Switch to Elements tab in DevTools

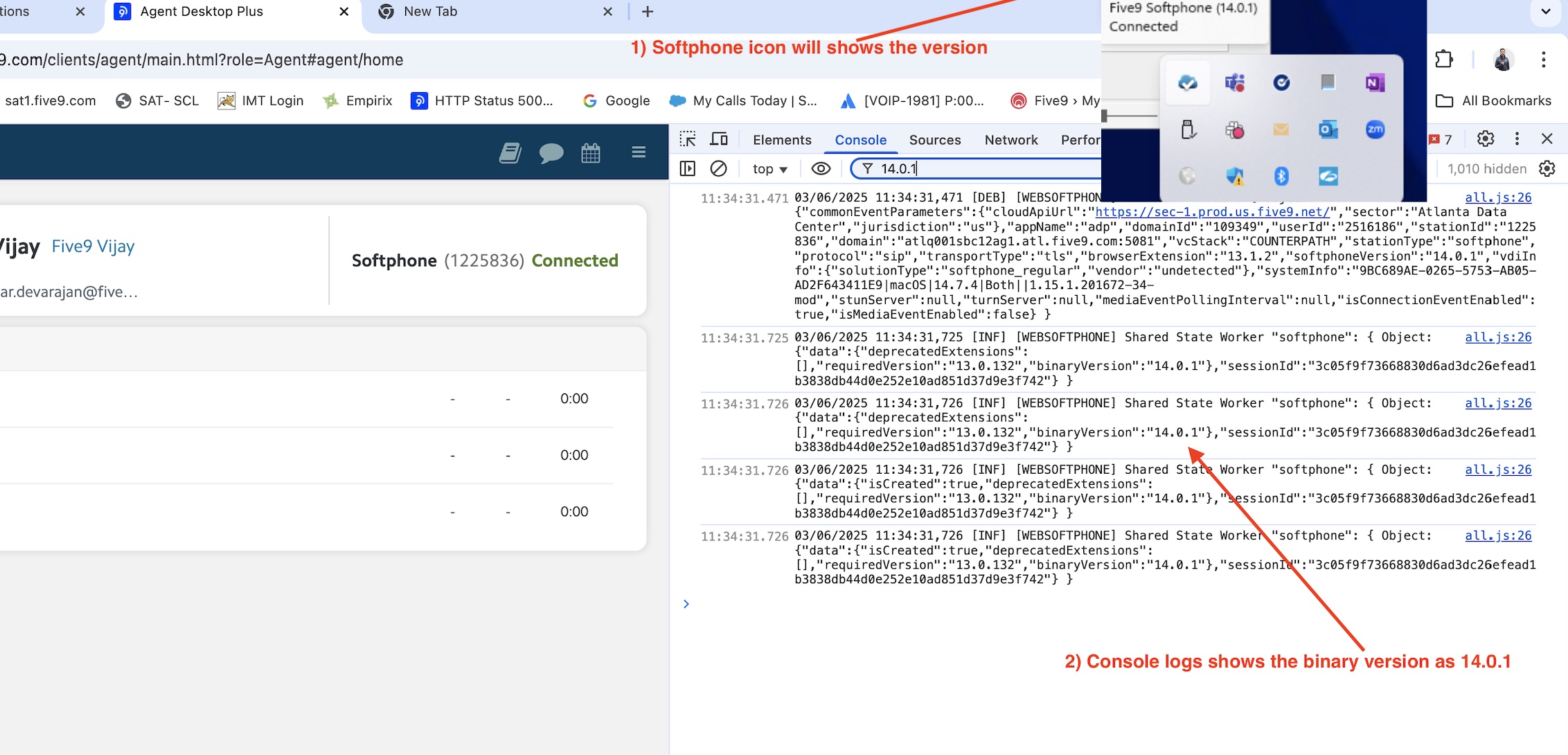[x=782, y=140]
